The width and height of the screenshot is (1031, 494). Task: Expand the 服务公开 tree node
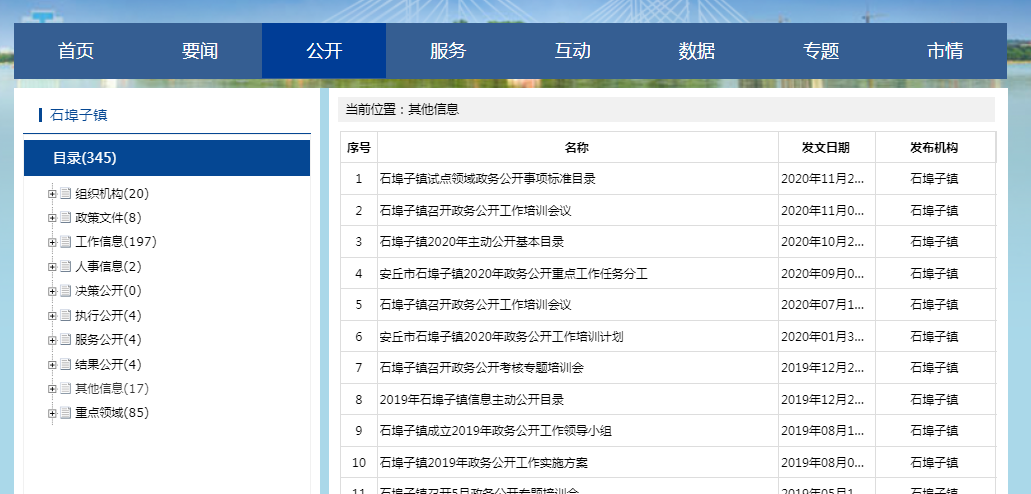pos(52,340)
